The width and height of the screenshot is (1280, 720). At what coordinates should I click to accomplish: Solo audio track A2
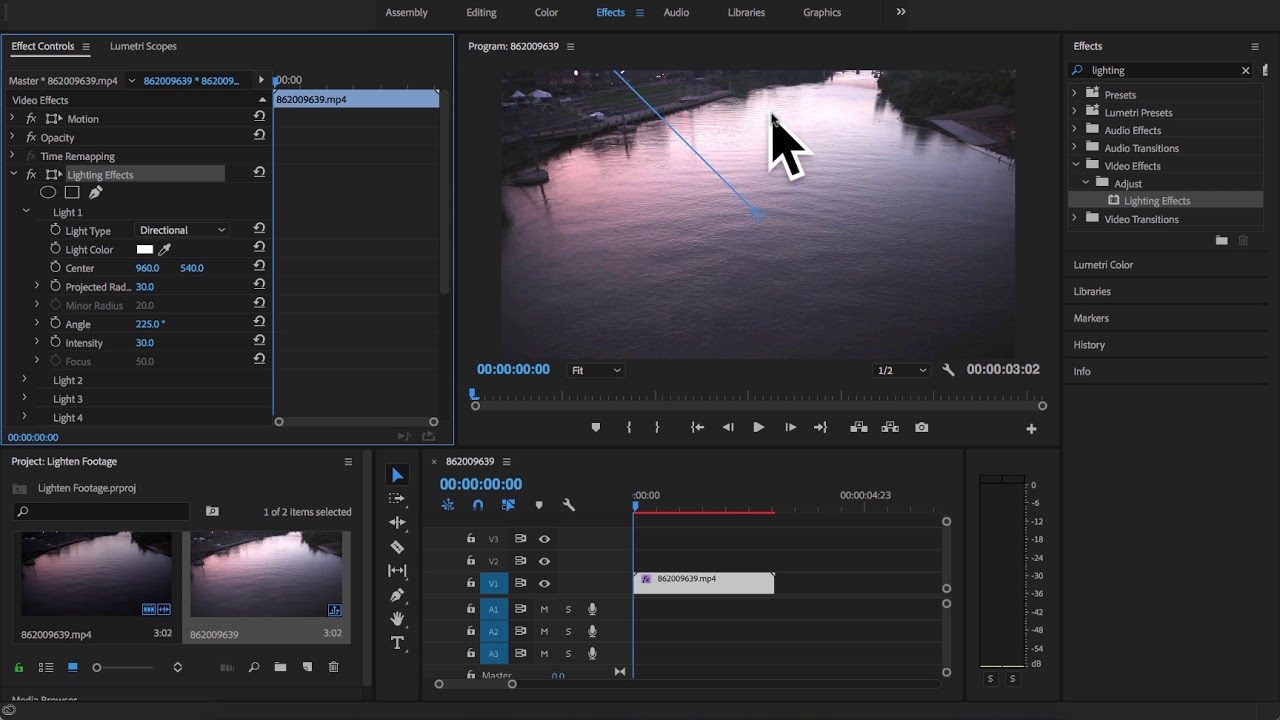coord(568,631)
